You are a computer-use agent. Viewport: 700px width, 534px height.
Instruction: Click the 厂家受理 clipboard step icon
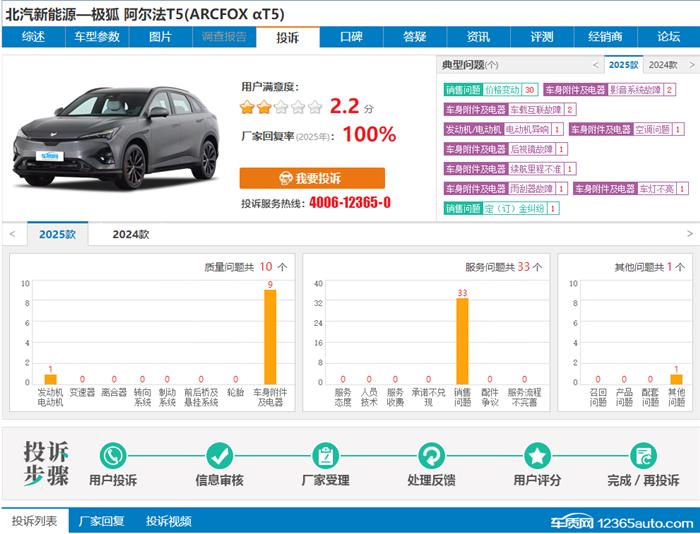pyautogui.click(x=325, y=456)
